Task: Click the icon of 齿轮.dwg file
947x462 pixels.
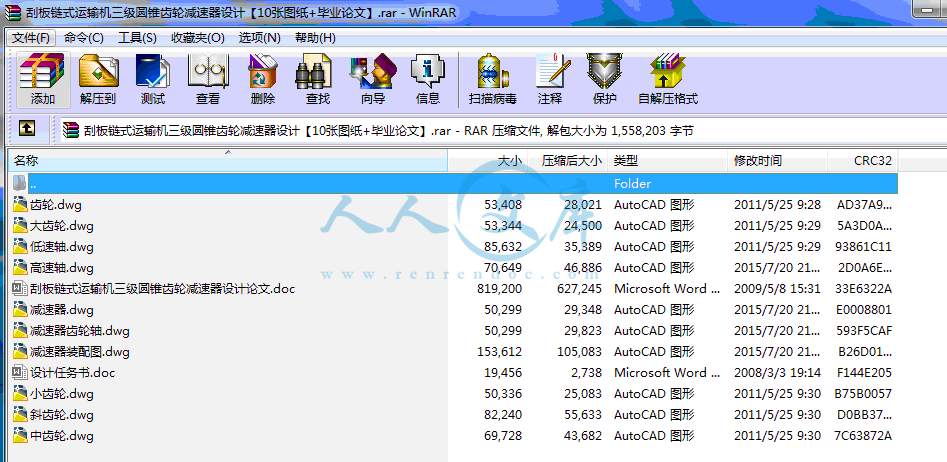Action: (x=20, y=205)
